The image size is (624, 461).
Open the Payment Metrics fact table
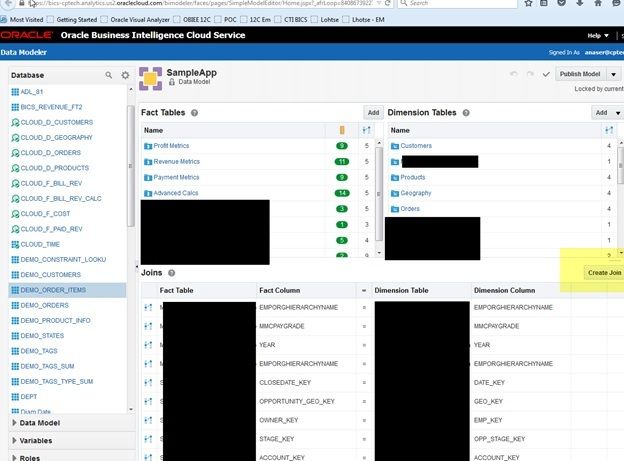(176, 177)
